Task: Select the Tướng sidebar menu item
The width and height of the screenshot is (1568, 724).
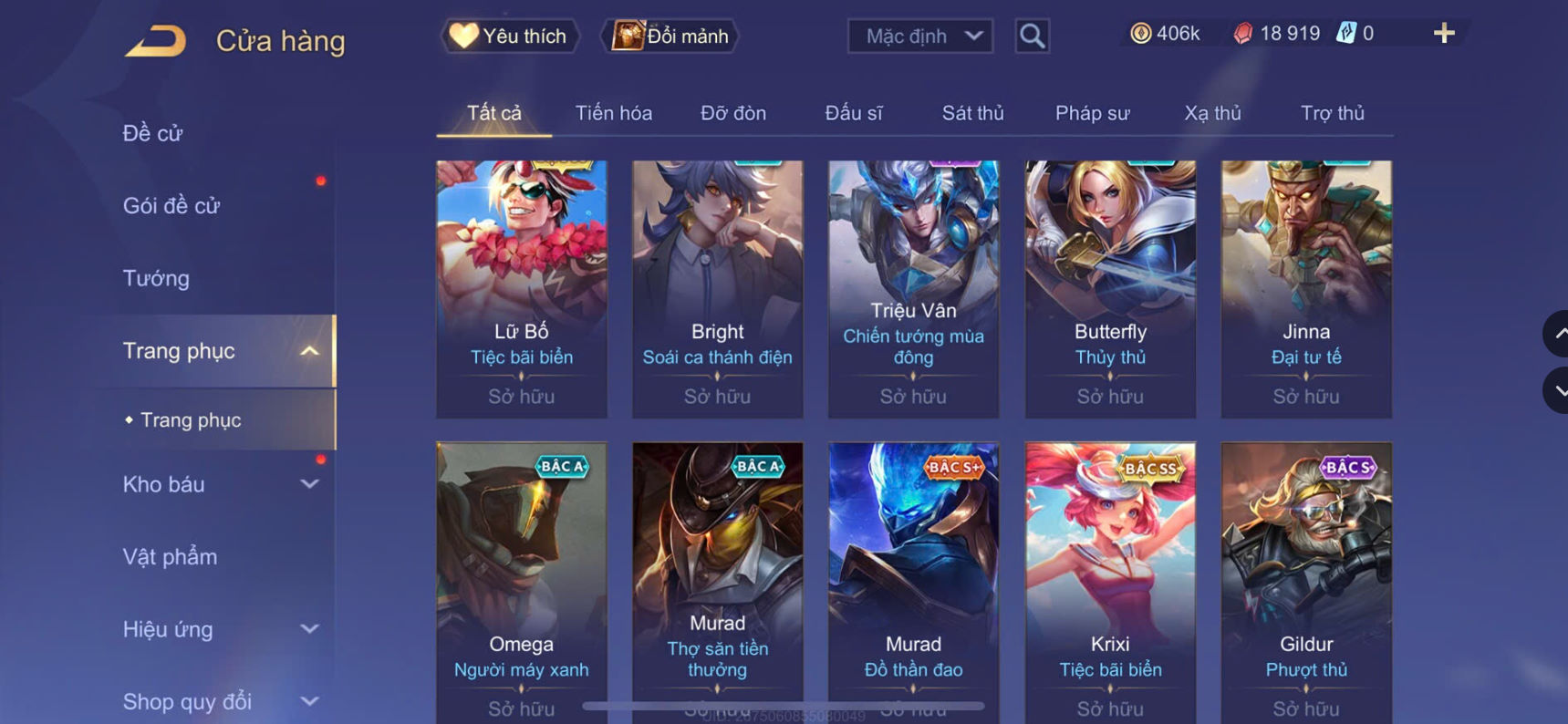Action: pyautogui.click(x=156, y=278)
